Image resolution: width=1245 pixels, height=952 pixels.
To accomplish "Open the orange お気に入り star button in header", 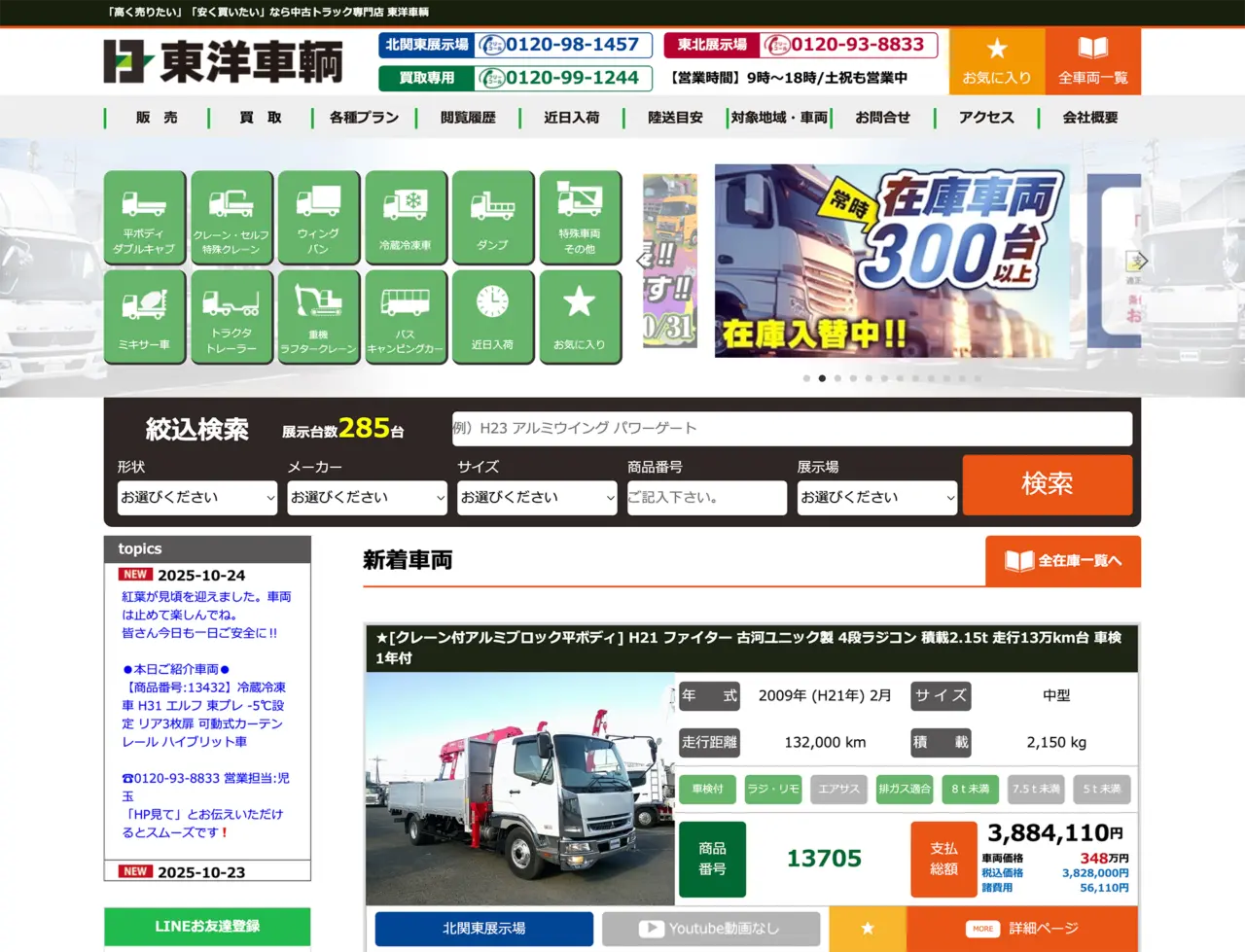I will (x=996, y=61).
